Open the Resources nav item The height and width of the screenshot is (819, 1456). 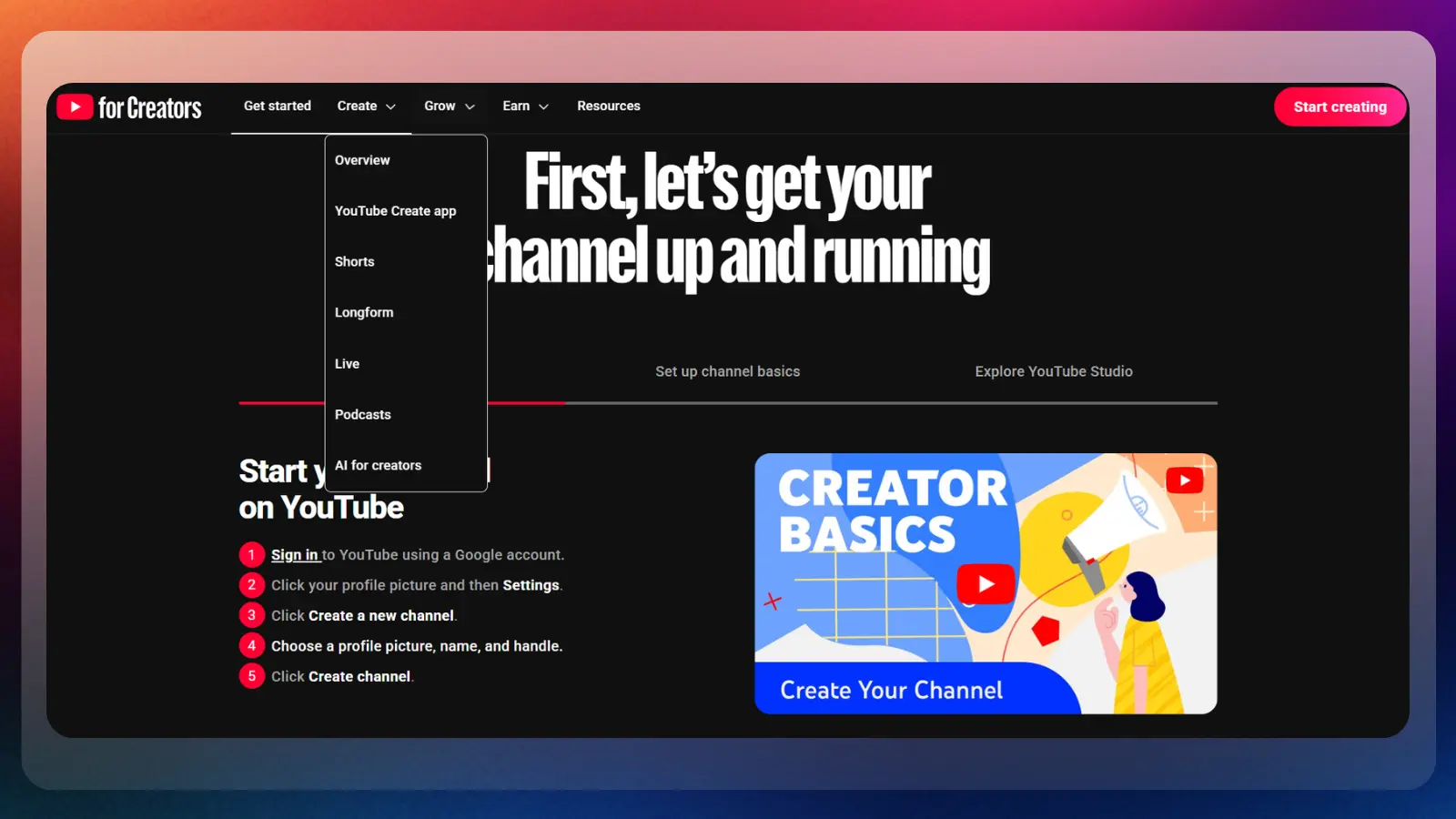(x=609, y=106)
